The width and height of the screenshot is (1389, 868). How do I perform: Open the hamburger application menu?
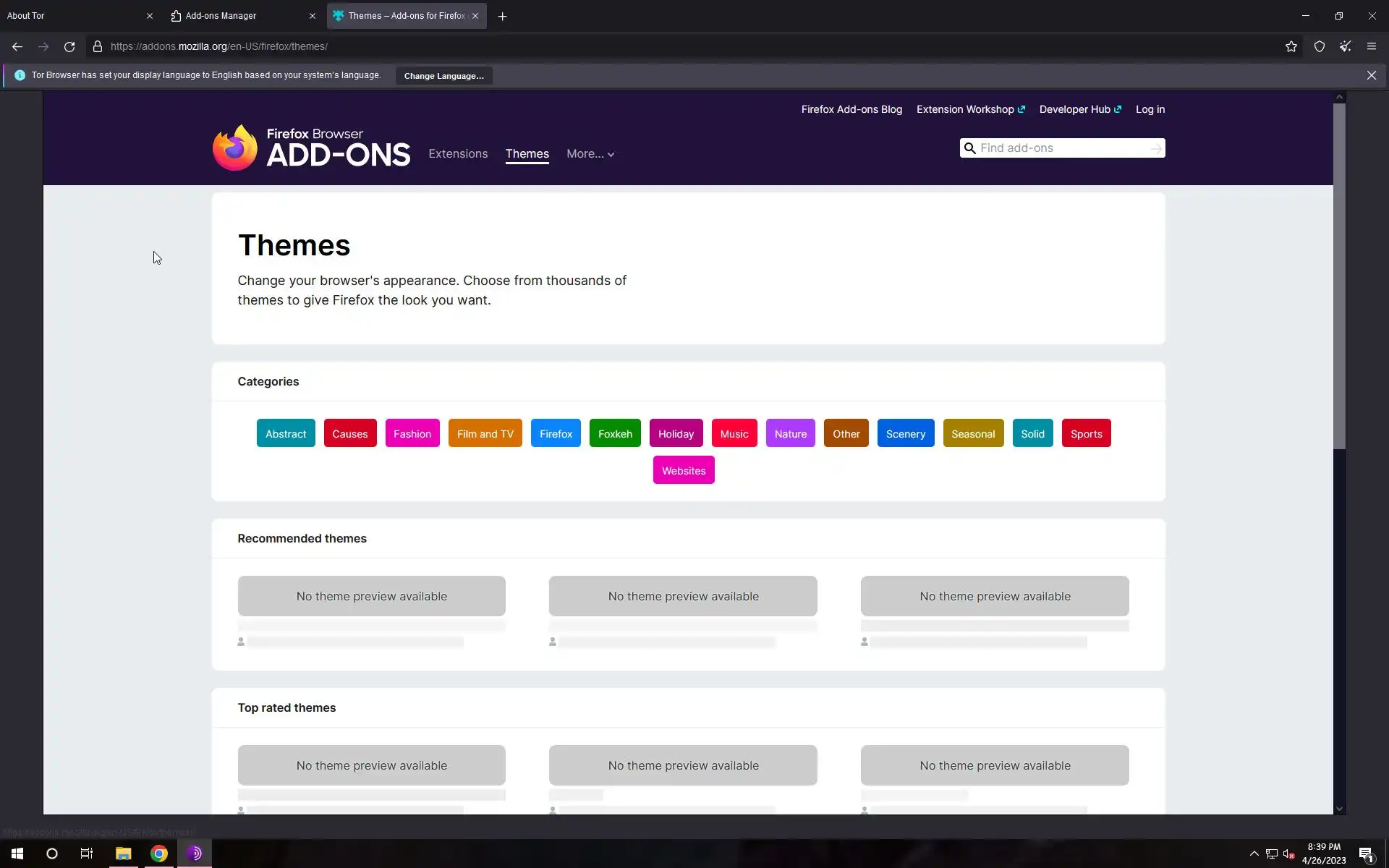1371,46
